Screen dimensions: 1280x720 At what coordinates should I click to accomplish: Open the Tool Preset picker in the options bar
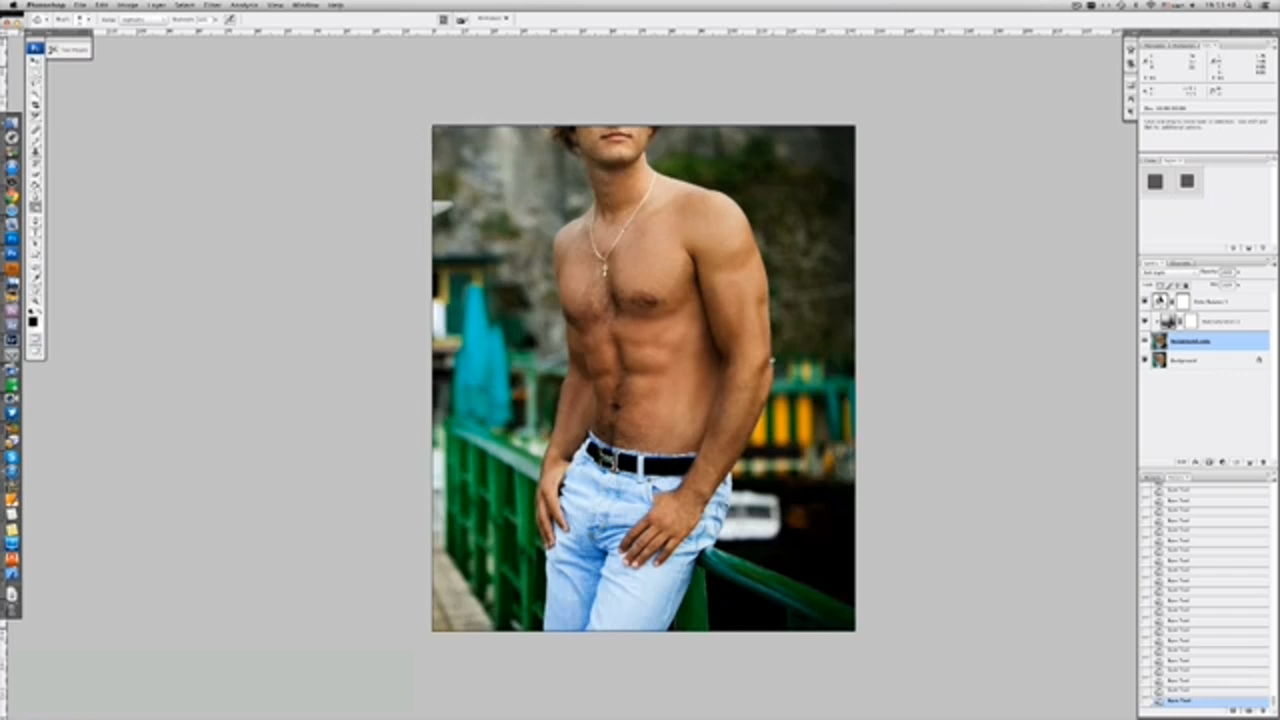point(40,19)
